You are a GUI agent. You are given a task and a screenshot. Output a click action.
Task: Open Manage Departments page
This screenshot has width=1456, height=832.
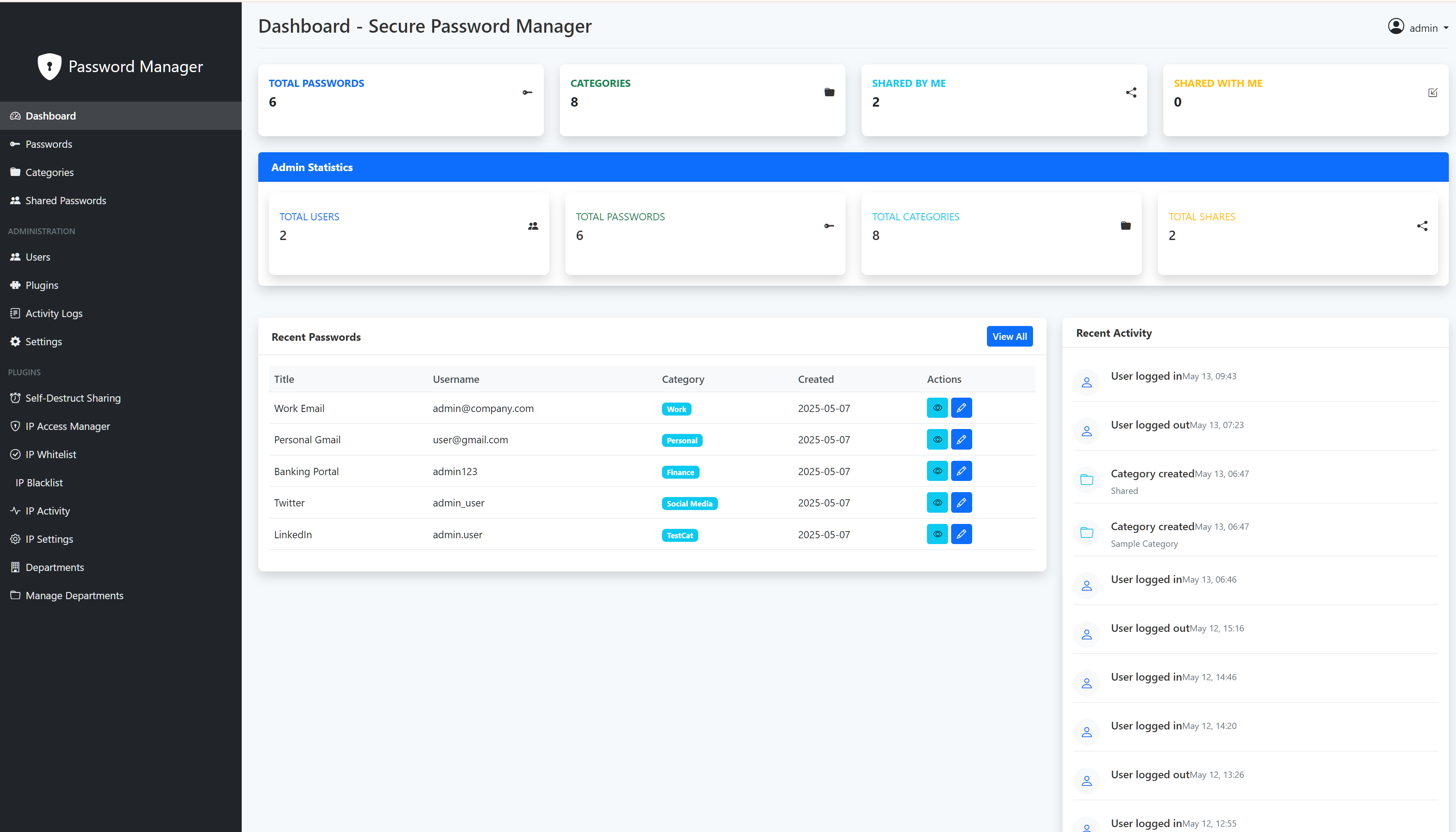click(120, 596)
